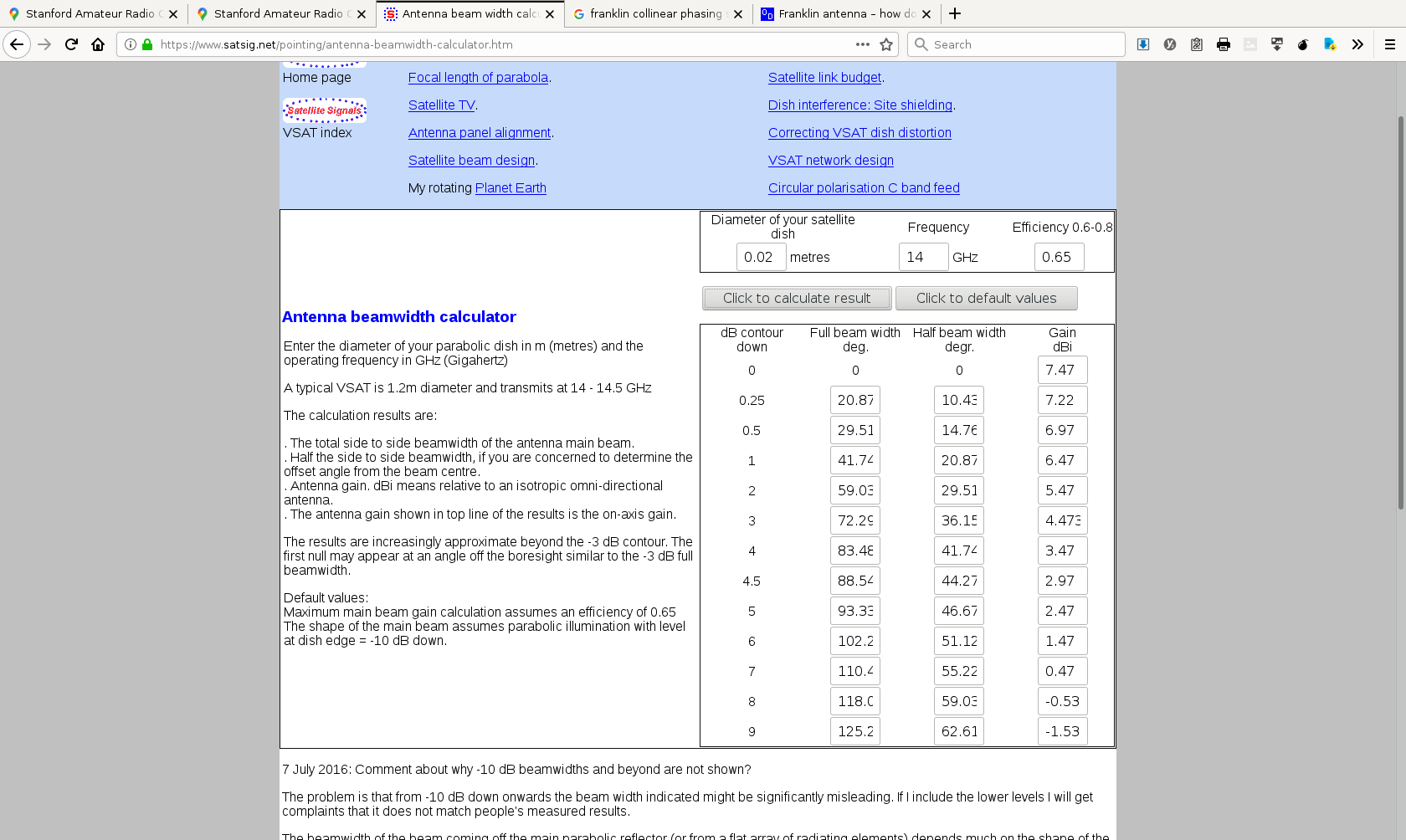Image resolution: width=1406 pixels, height=840 pixels.
Task: Close the Franklin antenna tab
Action: [x=926, y=14]
